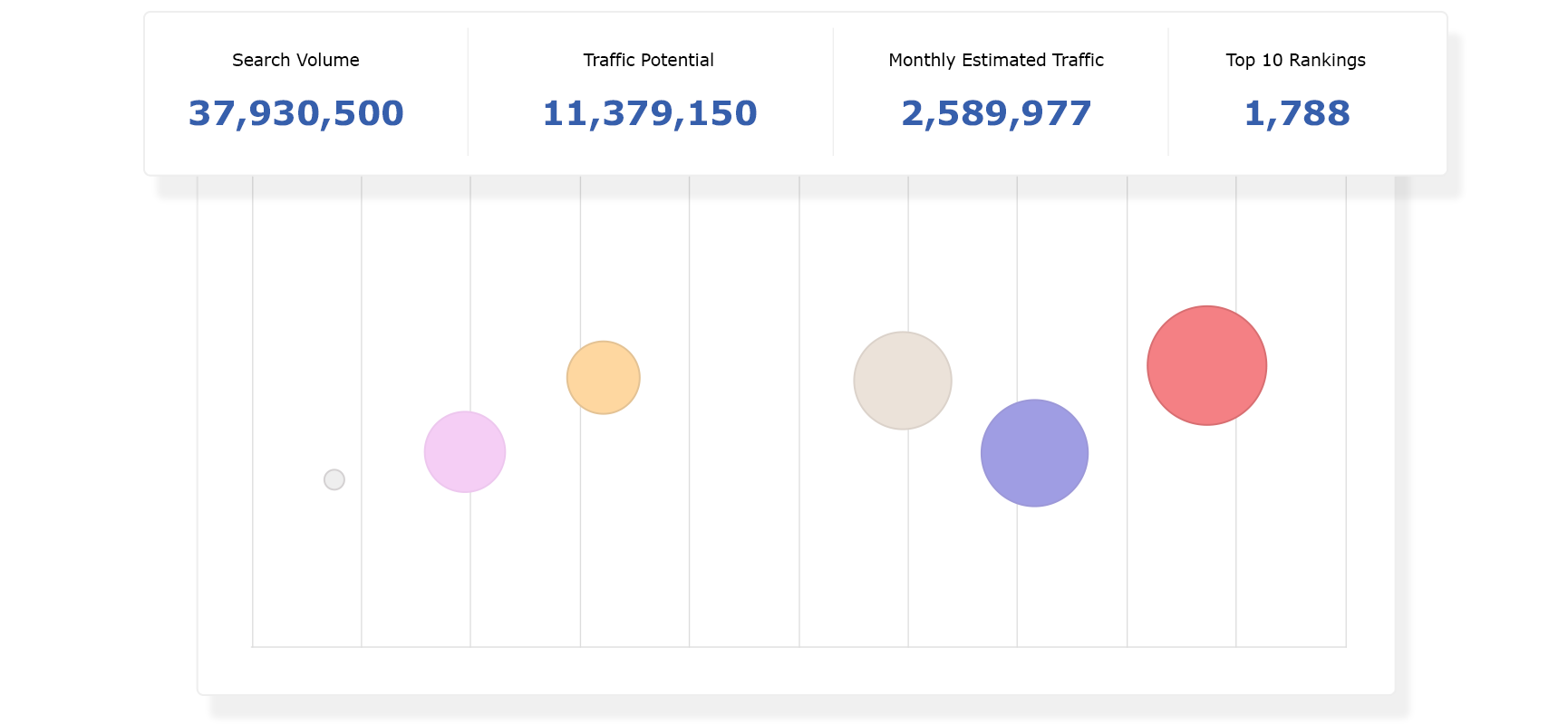Screen dimensions: 1568x725
Task: Select the 11,379,150 traffic potential value
Action: 649,113
